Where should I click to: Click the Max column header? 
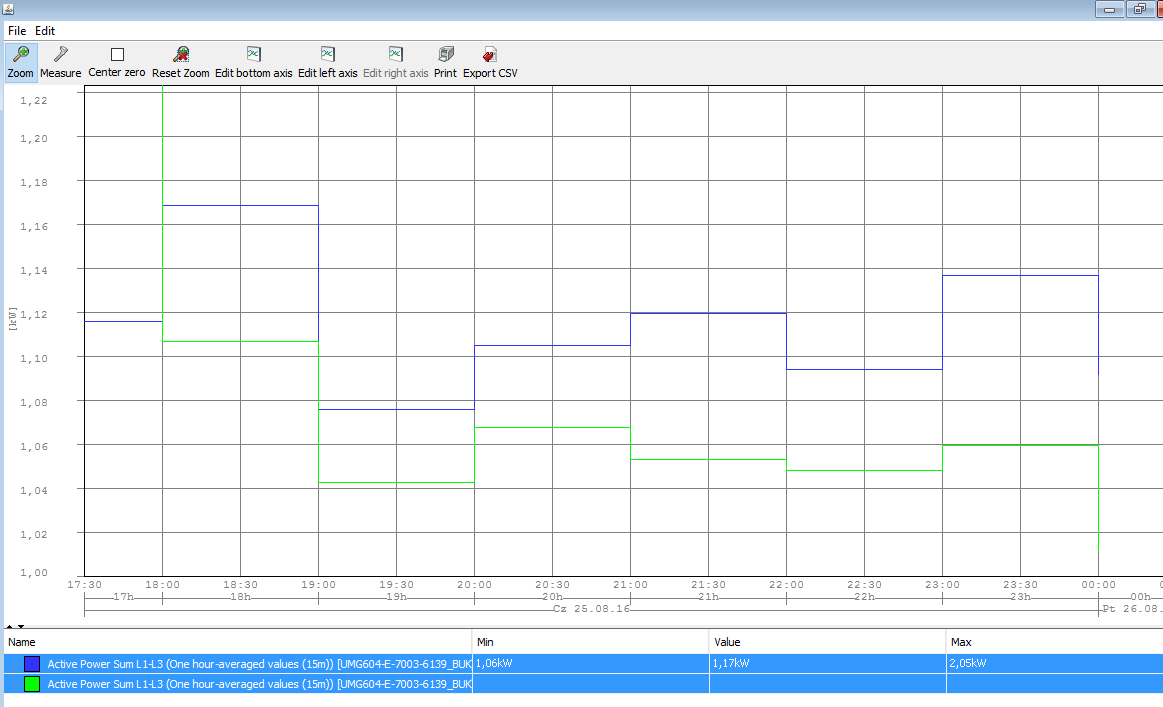pyautogui.click(x=1055, y=642)
